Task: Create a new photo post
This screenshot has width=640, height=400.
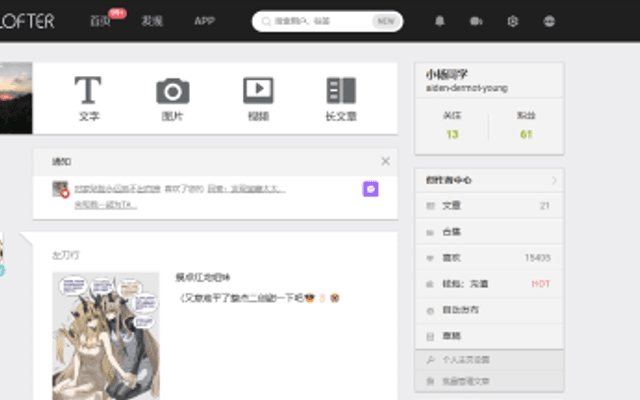Action: coord(173,98)
